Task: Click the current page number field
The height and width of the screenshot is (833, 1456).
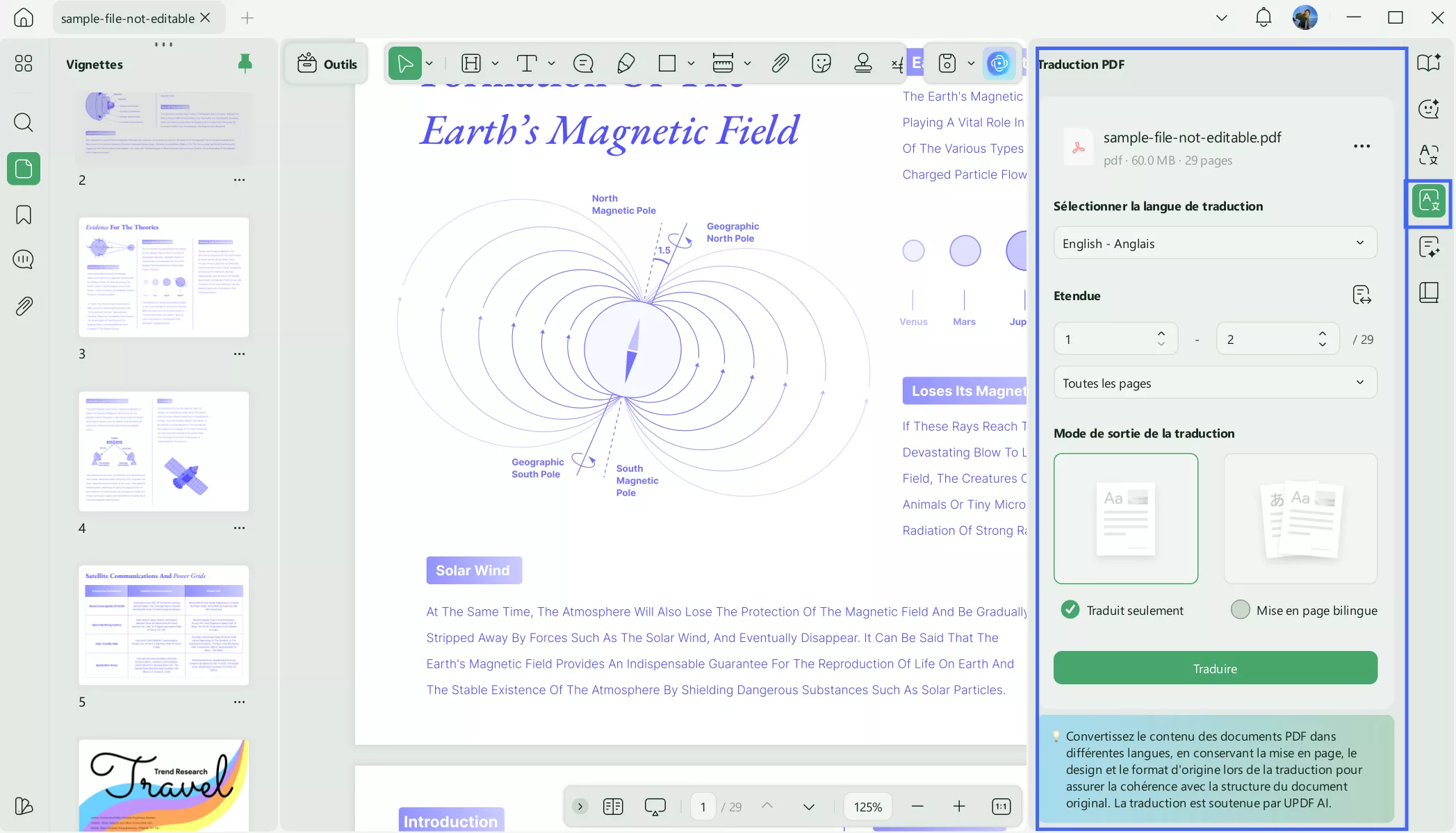Action: [x=703, y=807]
